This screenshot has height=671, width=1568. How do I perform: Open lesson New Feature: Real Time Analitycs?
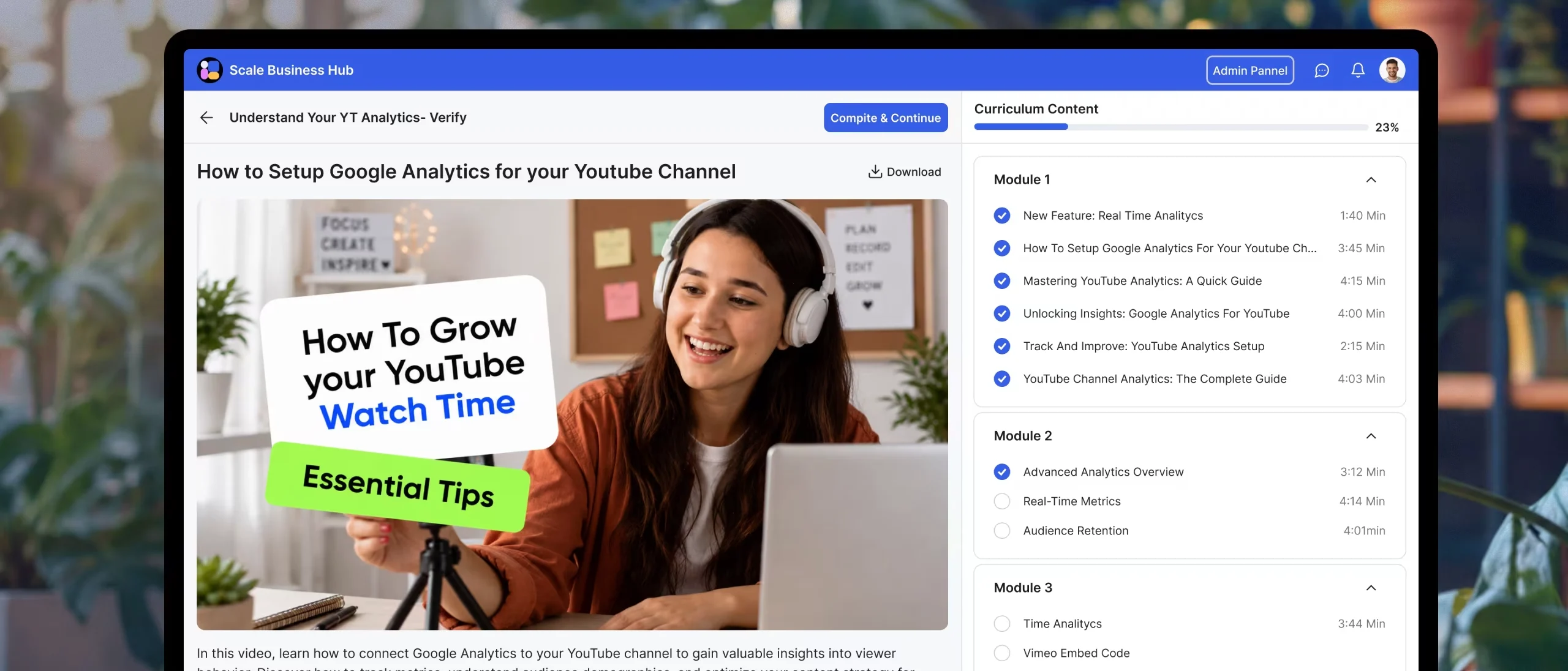pos(1113,216)
